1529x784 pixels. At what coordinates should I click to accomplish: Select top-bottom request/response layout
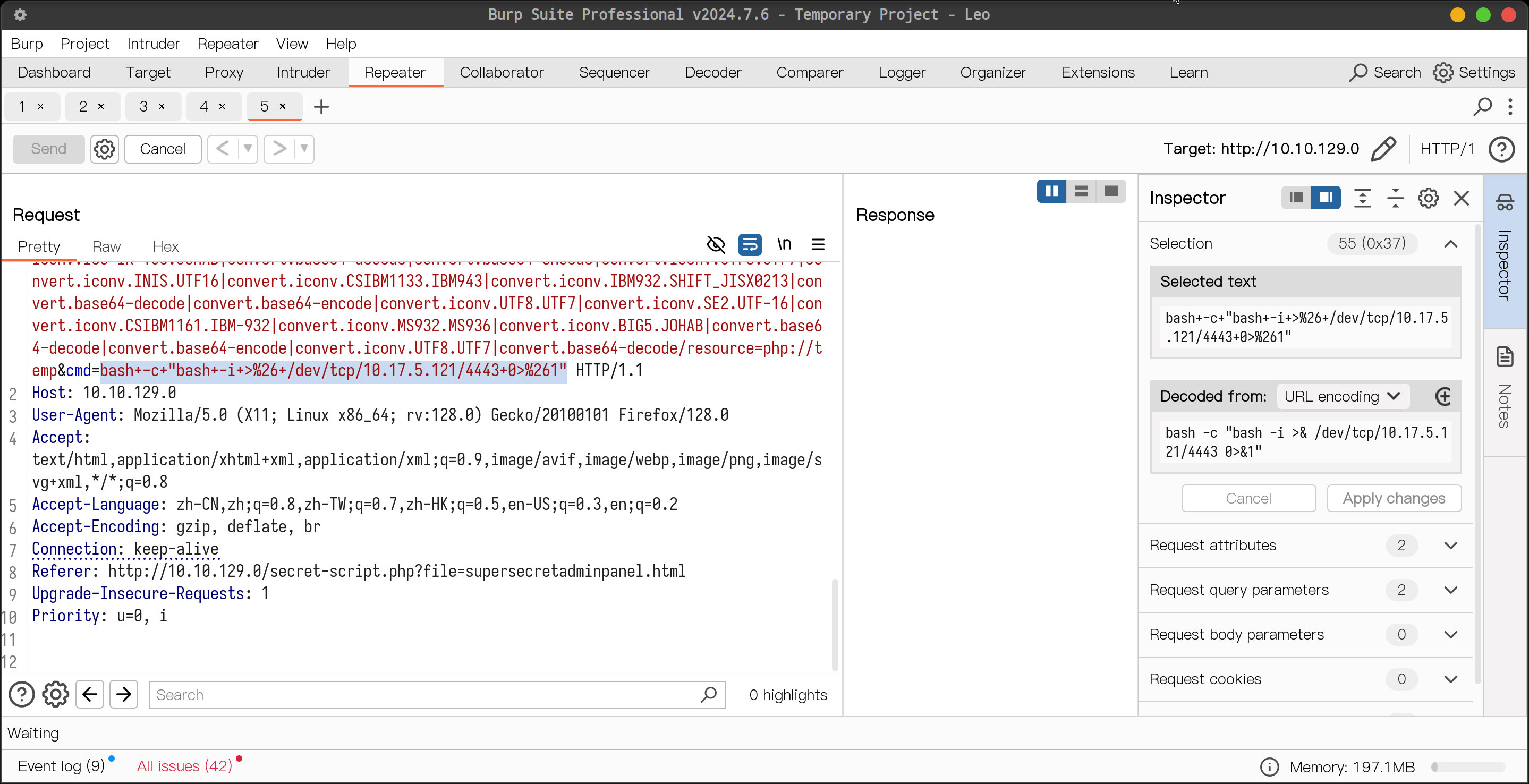tap(1082, 191)
